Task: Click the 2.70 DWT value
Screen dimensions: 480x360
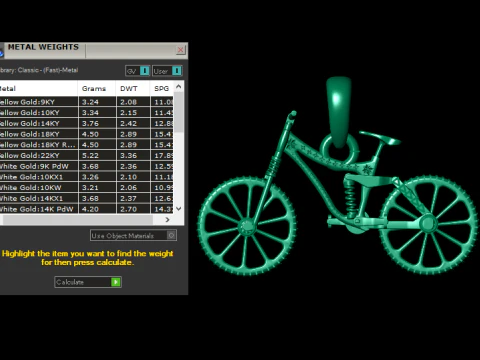Action: (129, 209)
